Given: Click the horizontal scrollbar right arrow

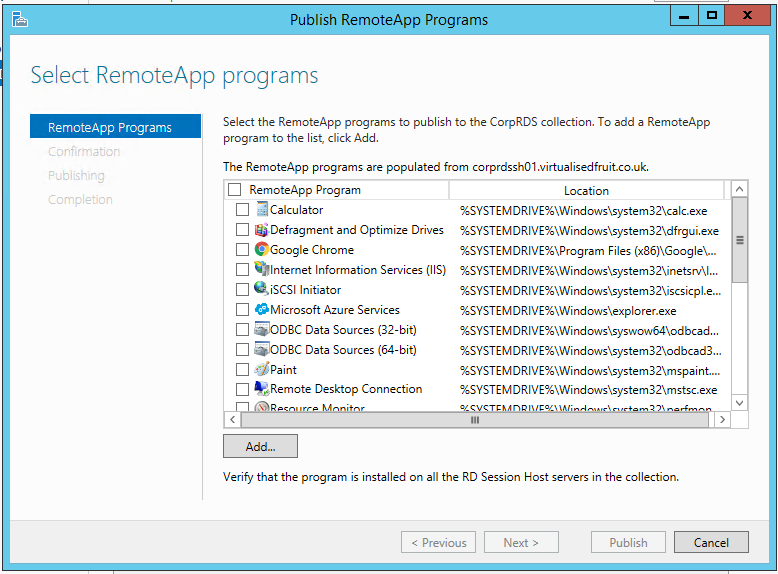Looking at the screenshot, I should tap(723, 421).
